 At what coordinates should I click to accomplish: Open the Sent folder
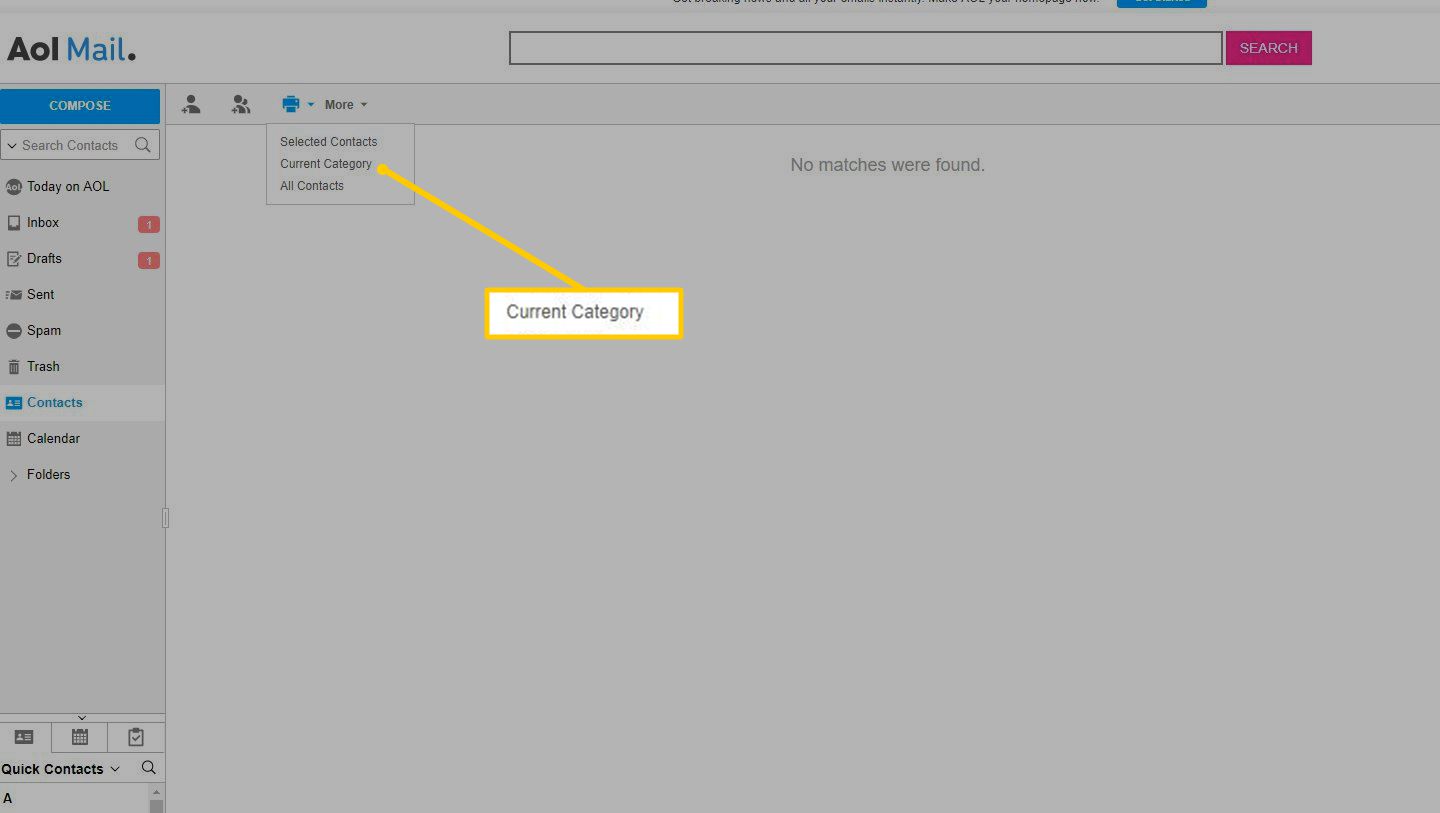41,295
